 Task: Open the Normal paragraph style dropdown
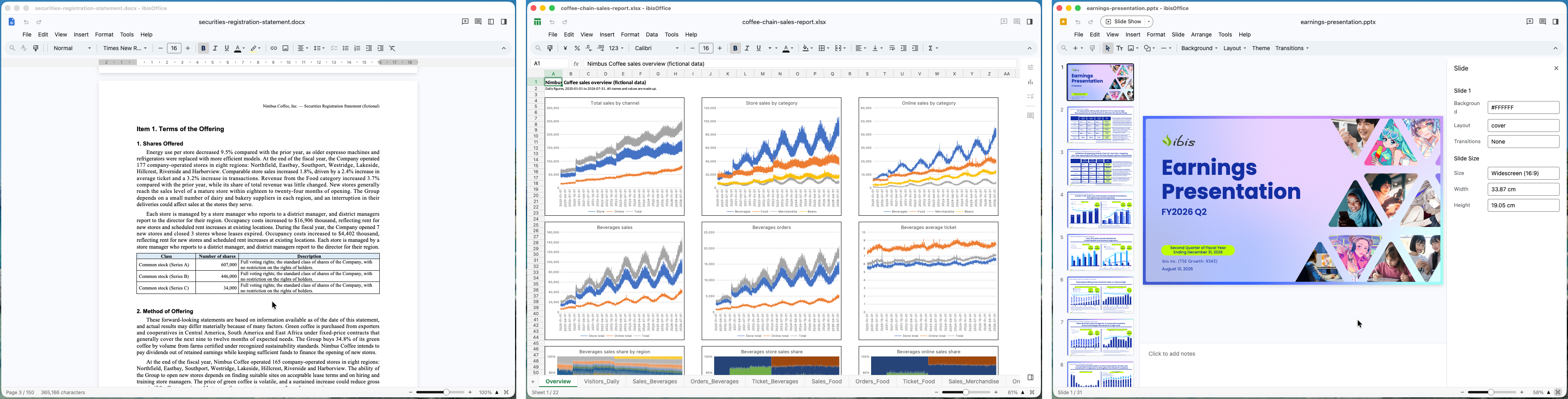(72, 49)
